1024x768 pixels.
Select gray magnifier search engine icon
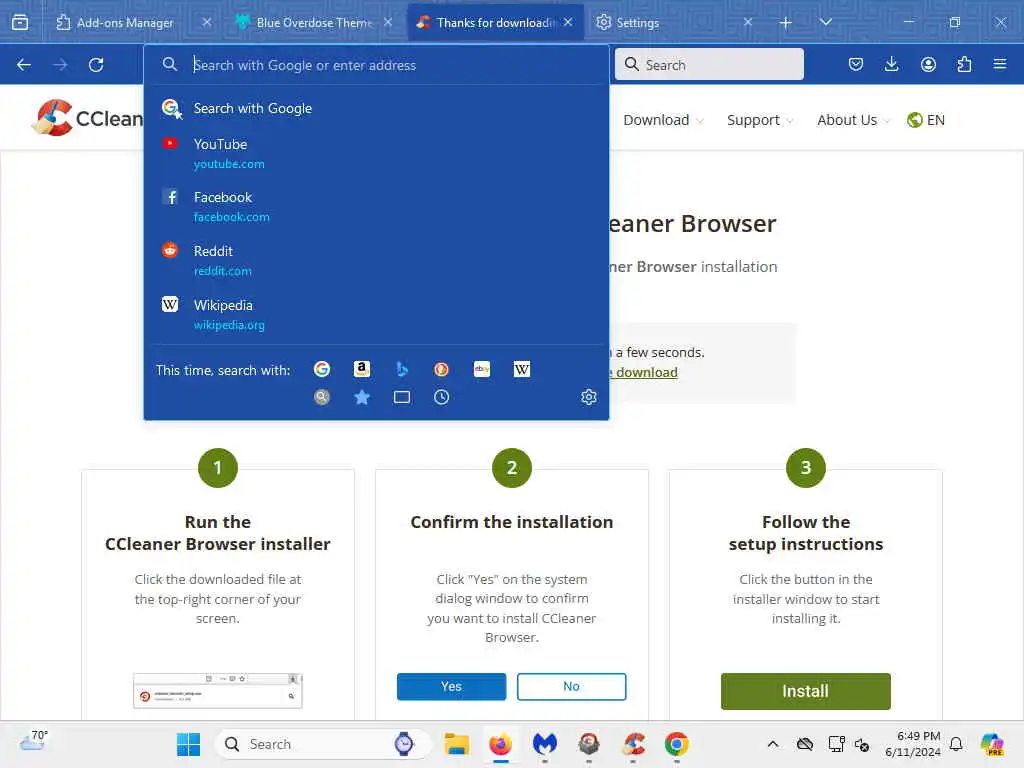(322, 397)
